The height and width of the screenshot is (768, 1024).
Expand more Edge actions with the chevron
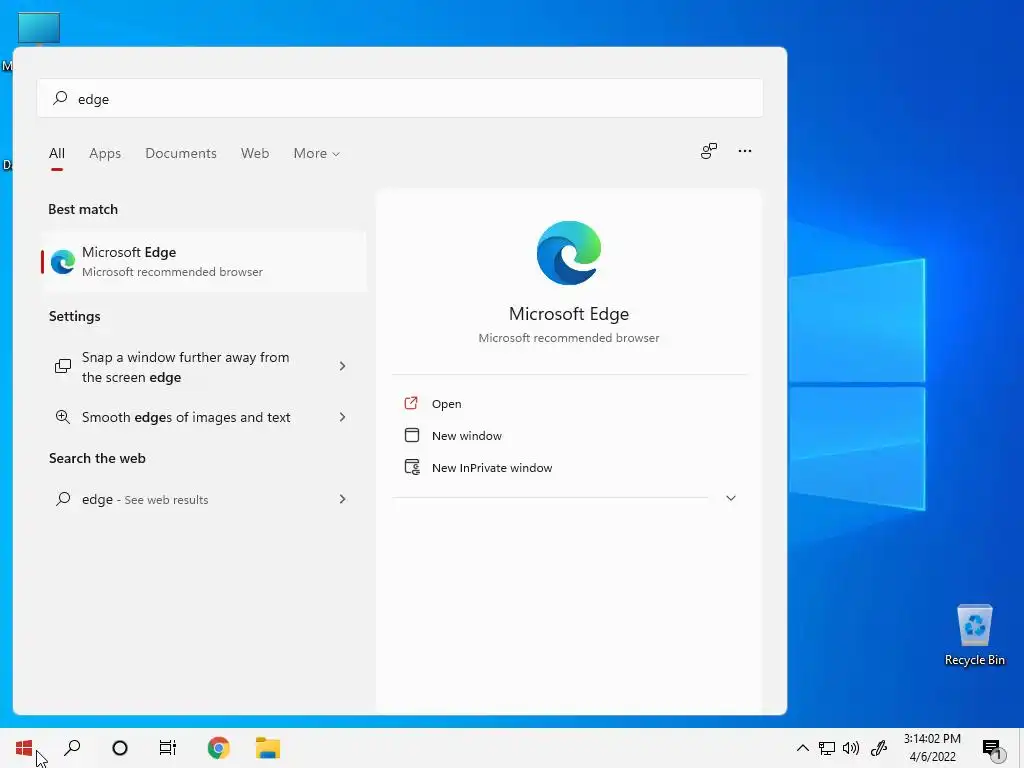731,498
